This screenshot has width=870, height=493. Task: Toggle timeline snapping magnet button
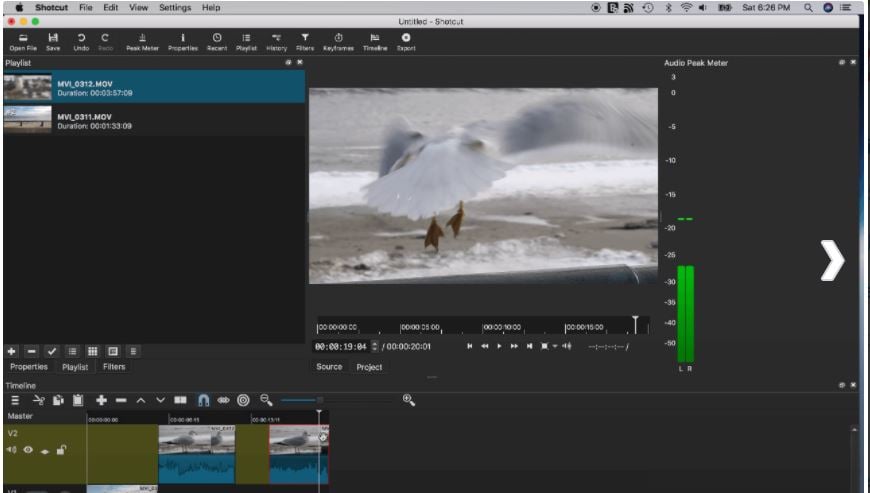(203, 400)
